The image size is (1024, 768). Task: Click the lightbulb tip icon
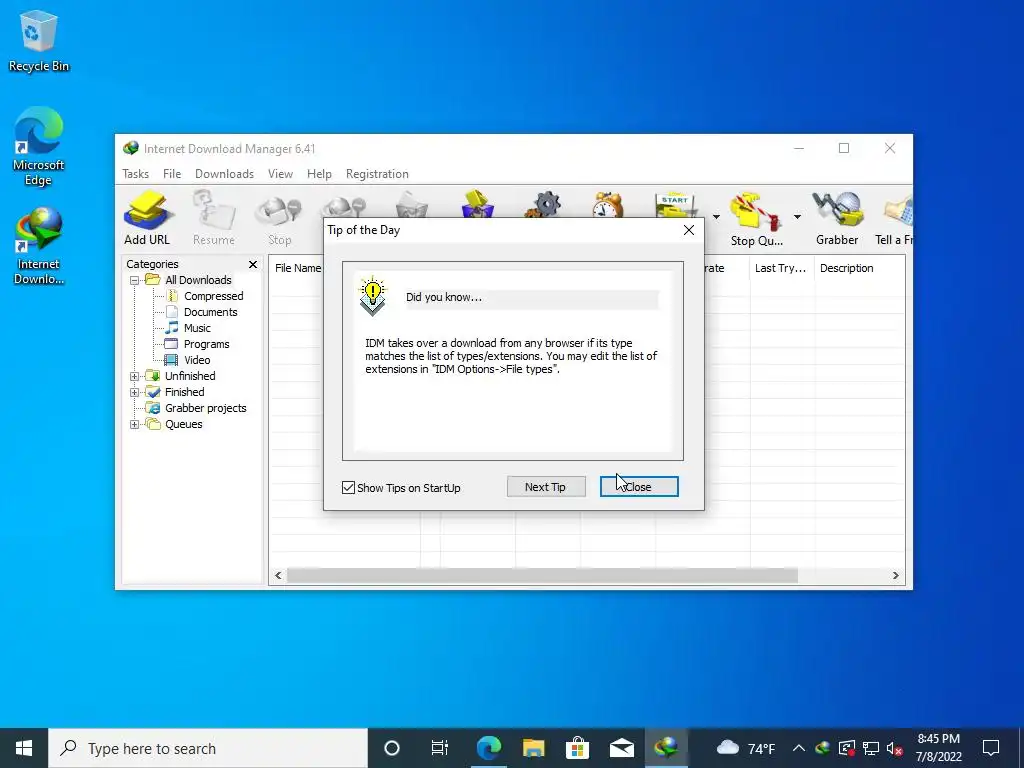[372, 296]
